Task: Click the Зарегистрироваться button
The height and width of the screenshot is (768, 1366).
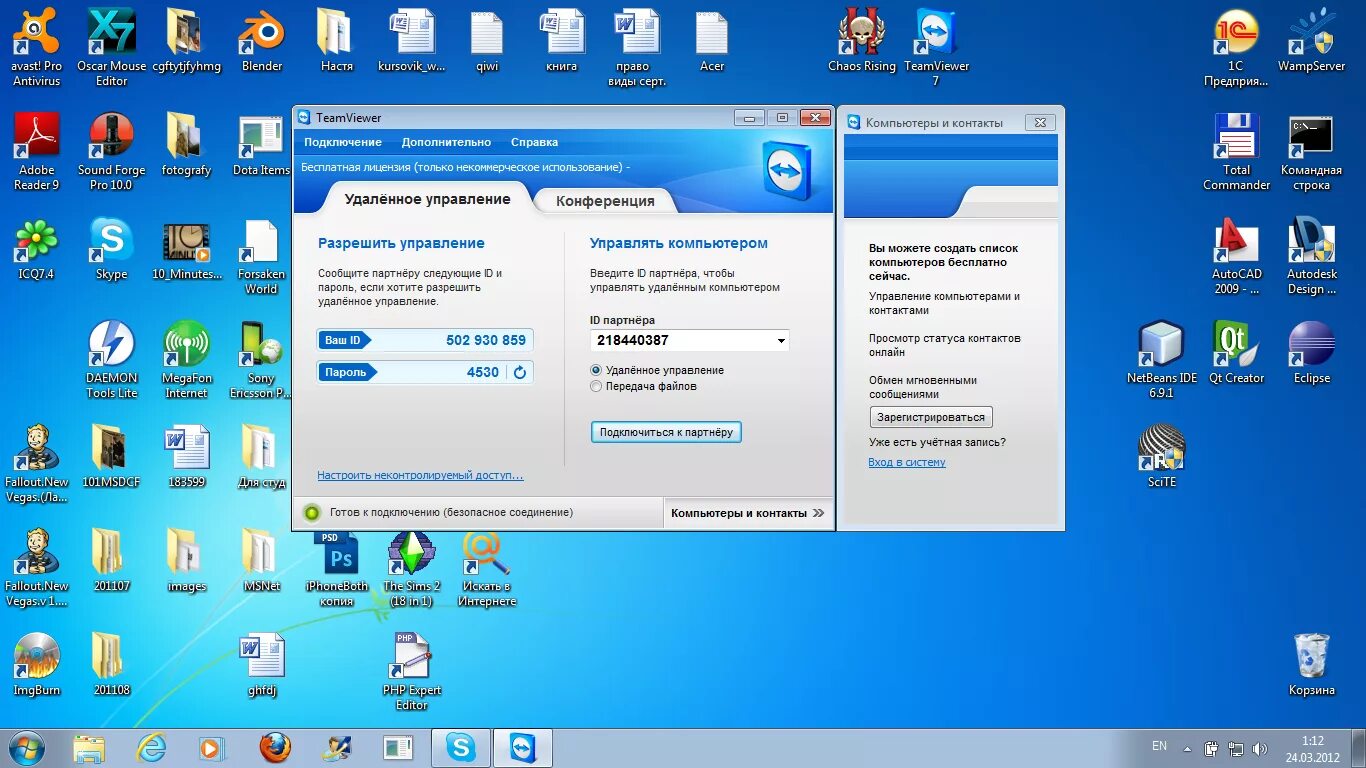Action: (931, 417)
